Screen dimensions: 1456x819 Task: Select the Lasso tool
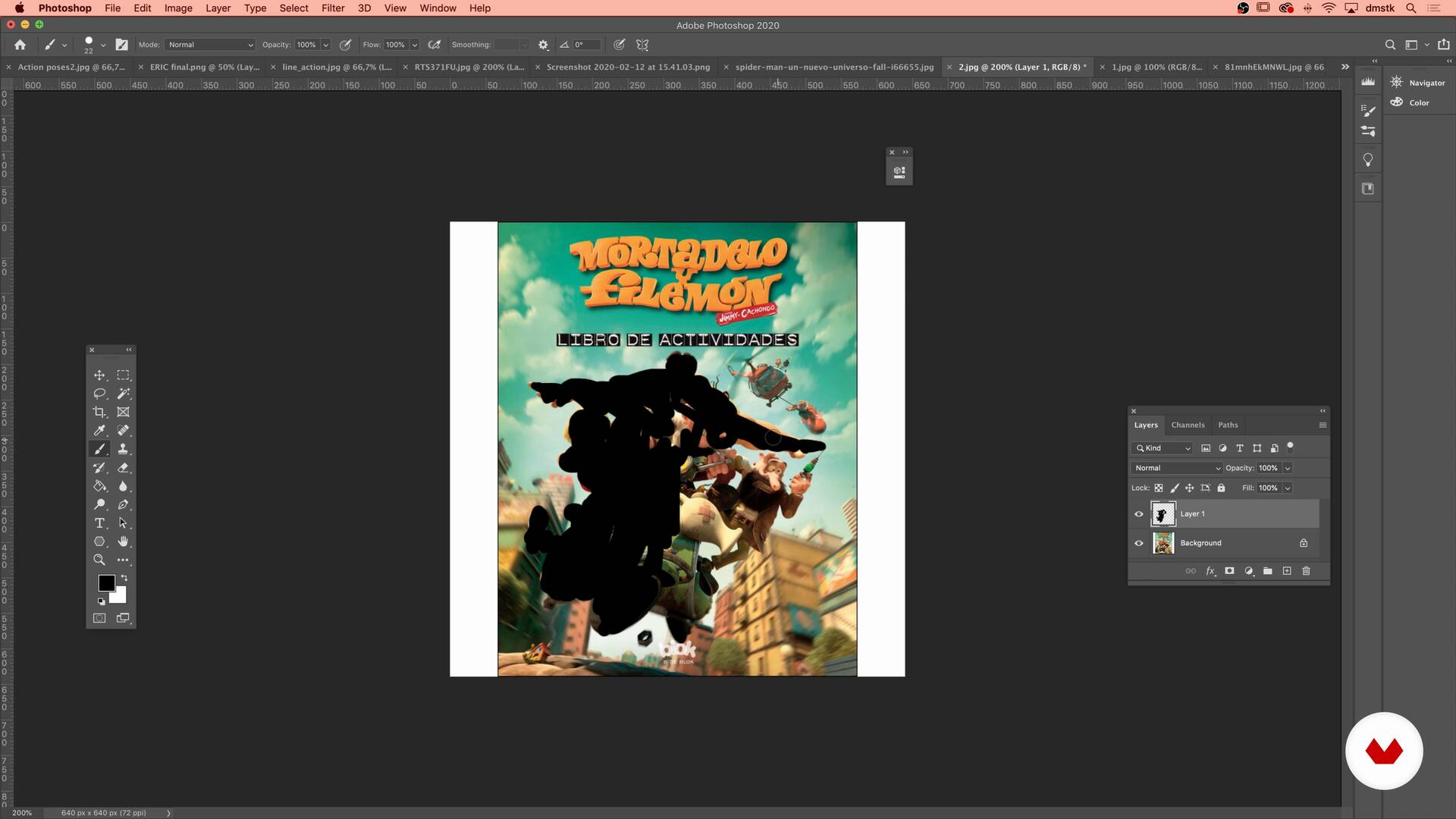(99, 394)
